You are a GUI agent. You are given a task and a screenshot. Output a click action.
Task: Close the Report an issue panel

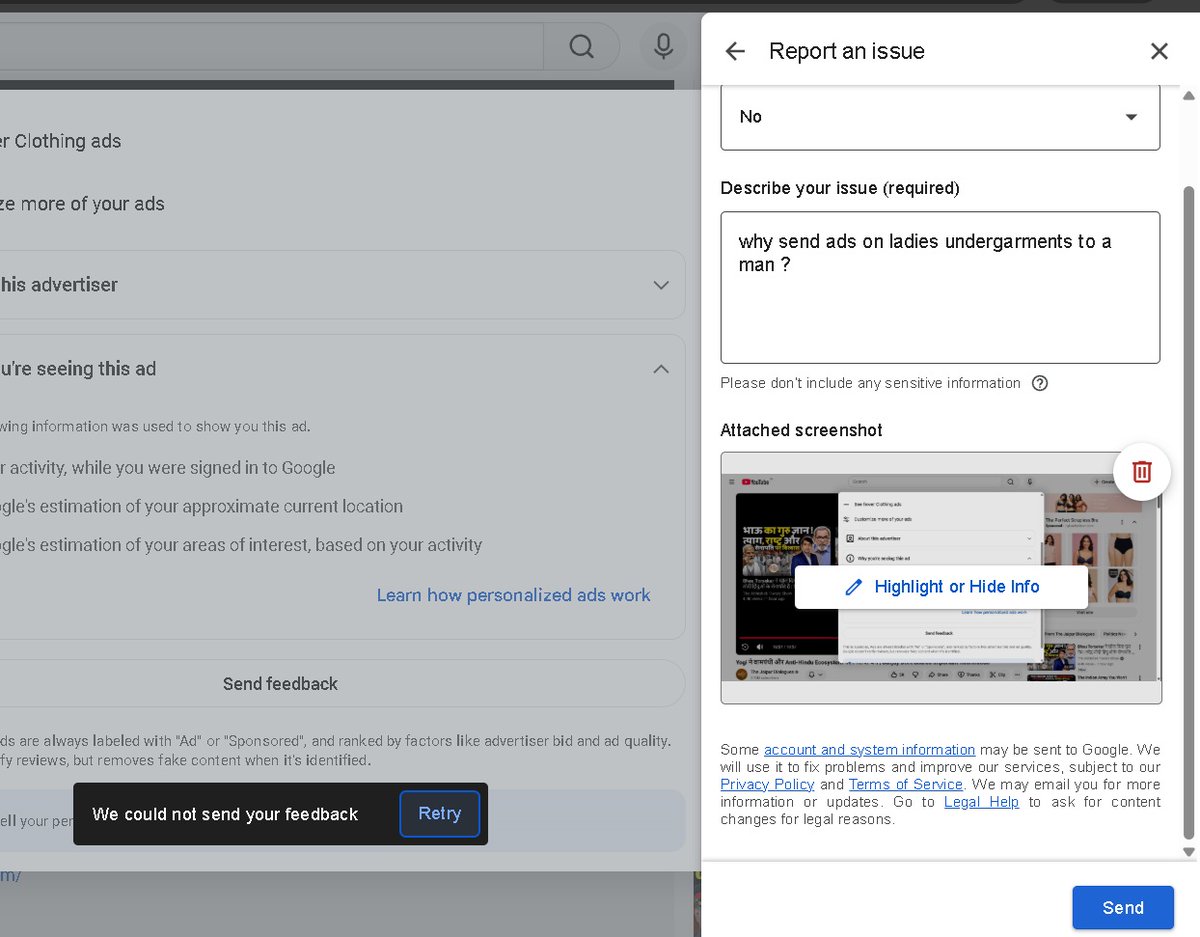click(1159, 51)
